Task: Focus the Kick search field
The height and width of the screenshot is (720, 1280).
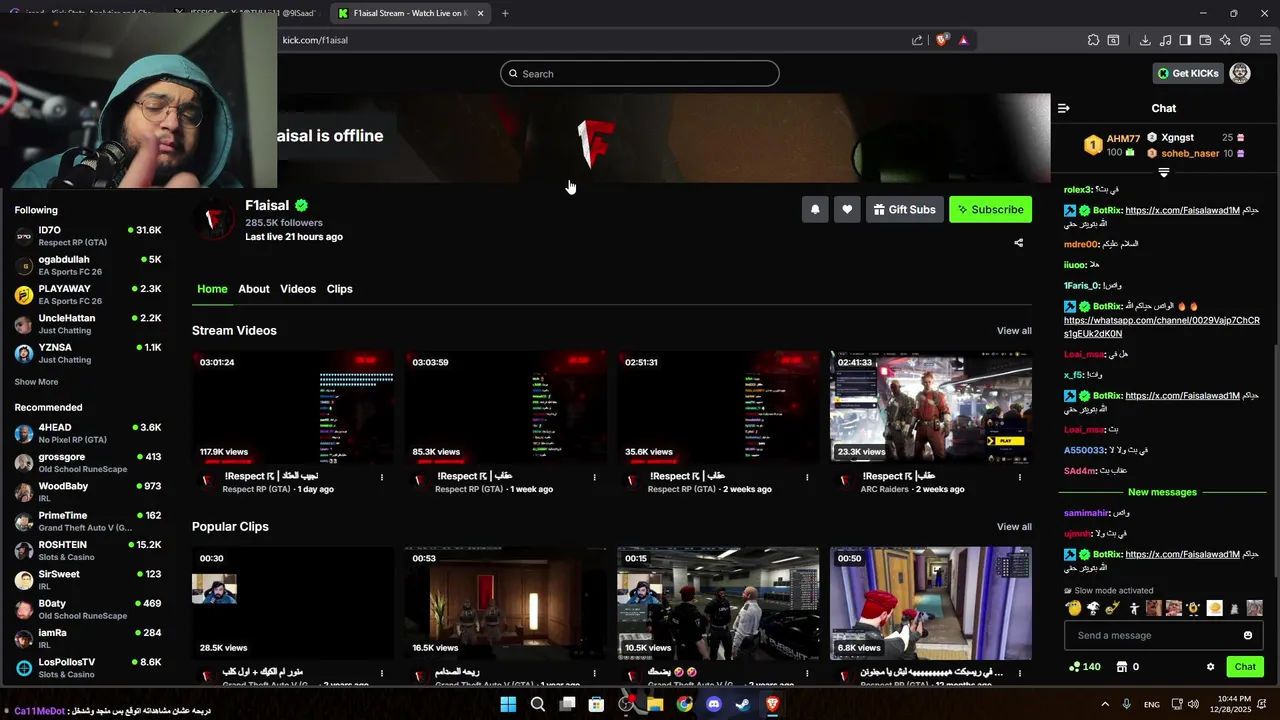Action: 640,73
